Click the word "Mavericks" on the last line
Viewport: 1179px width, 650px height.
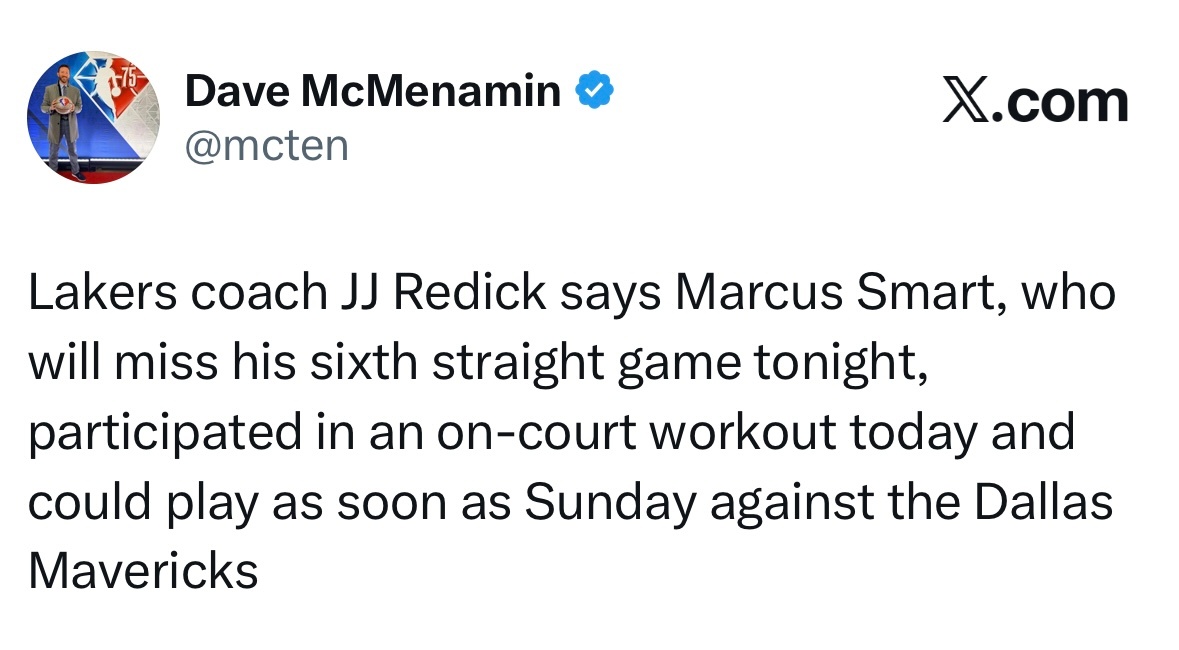pos(143,571)
